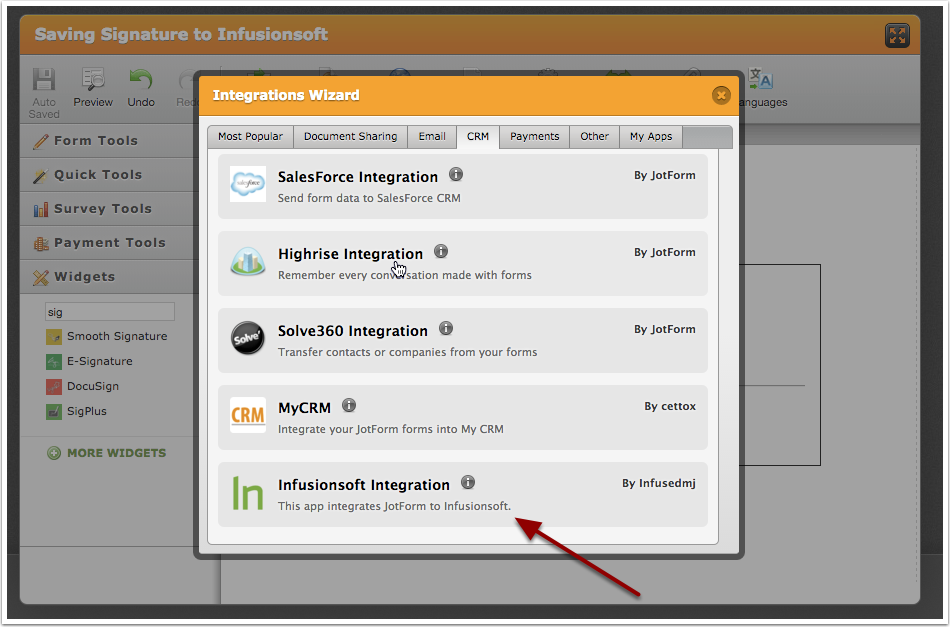Open the Languages translation tool

(762, 89)
